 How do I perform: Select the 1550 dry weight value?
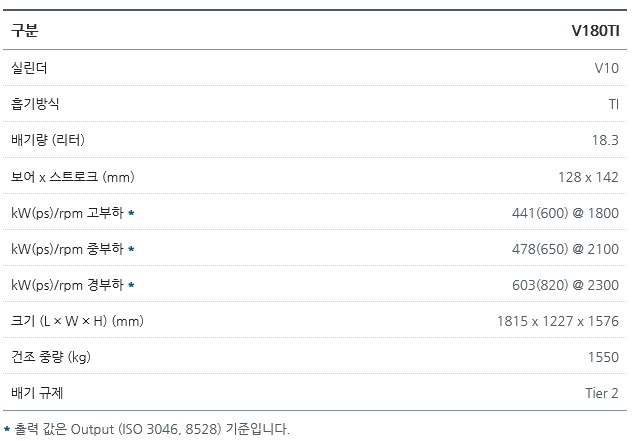point(603,357)
